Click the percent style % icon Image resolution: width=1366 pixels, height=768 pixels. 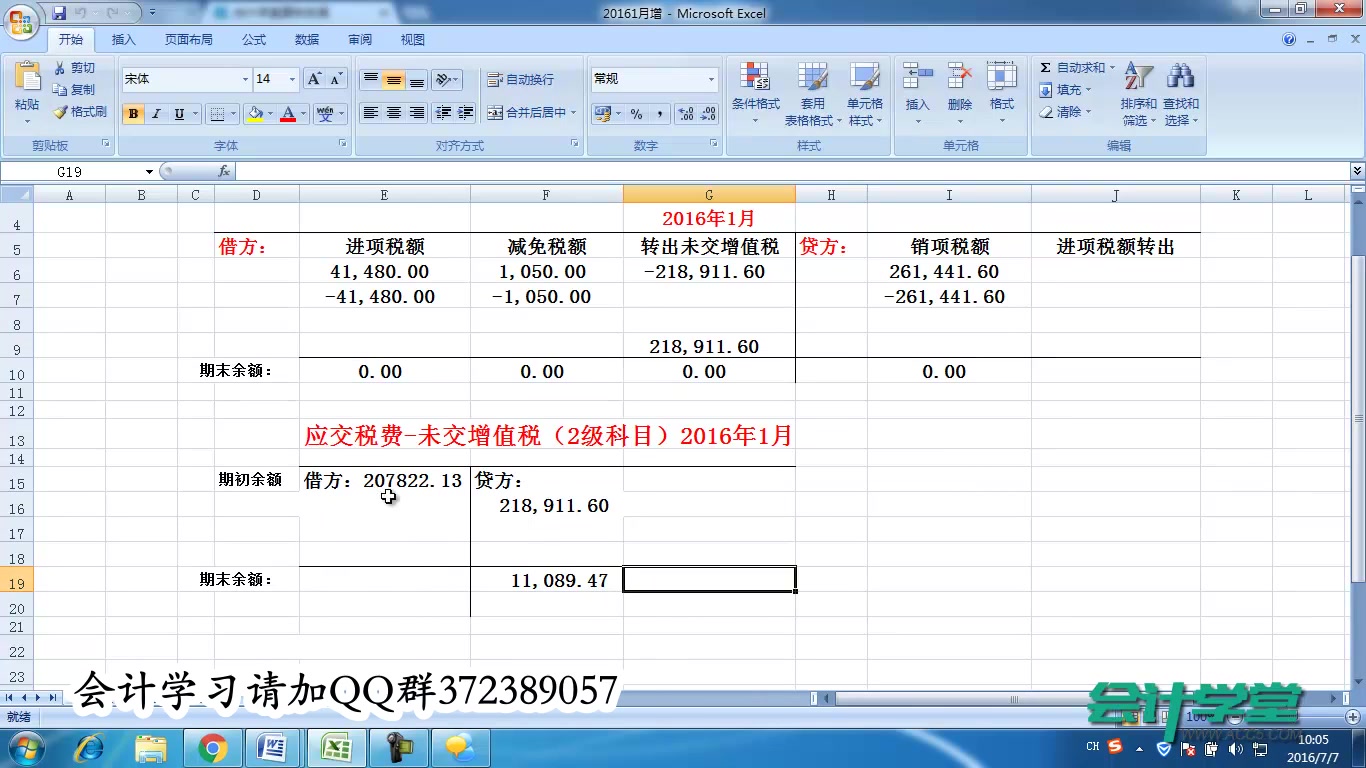(637, 114)
